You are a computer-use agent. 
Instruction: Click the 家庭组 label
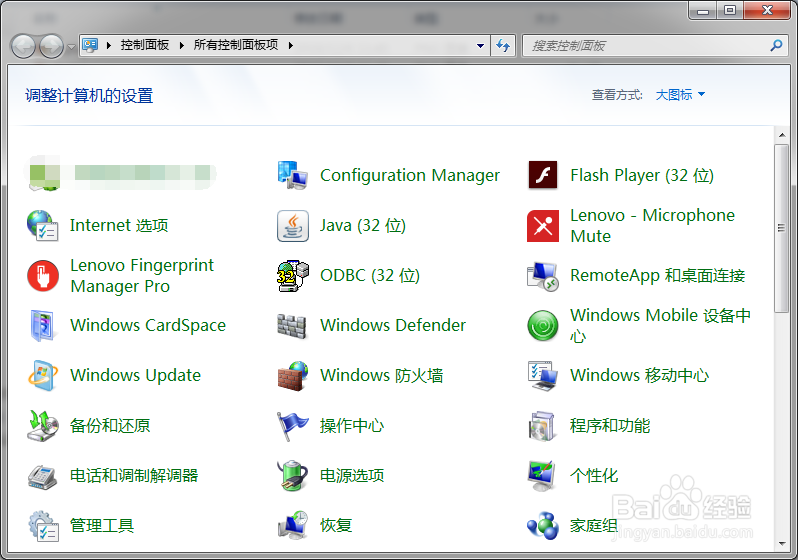(594, 525)
